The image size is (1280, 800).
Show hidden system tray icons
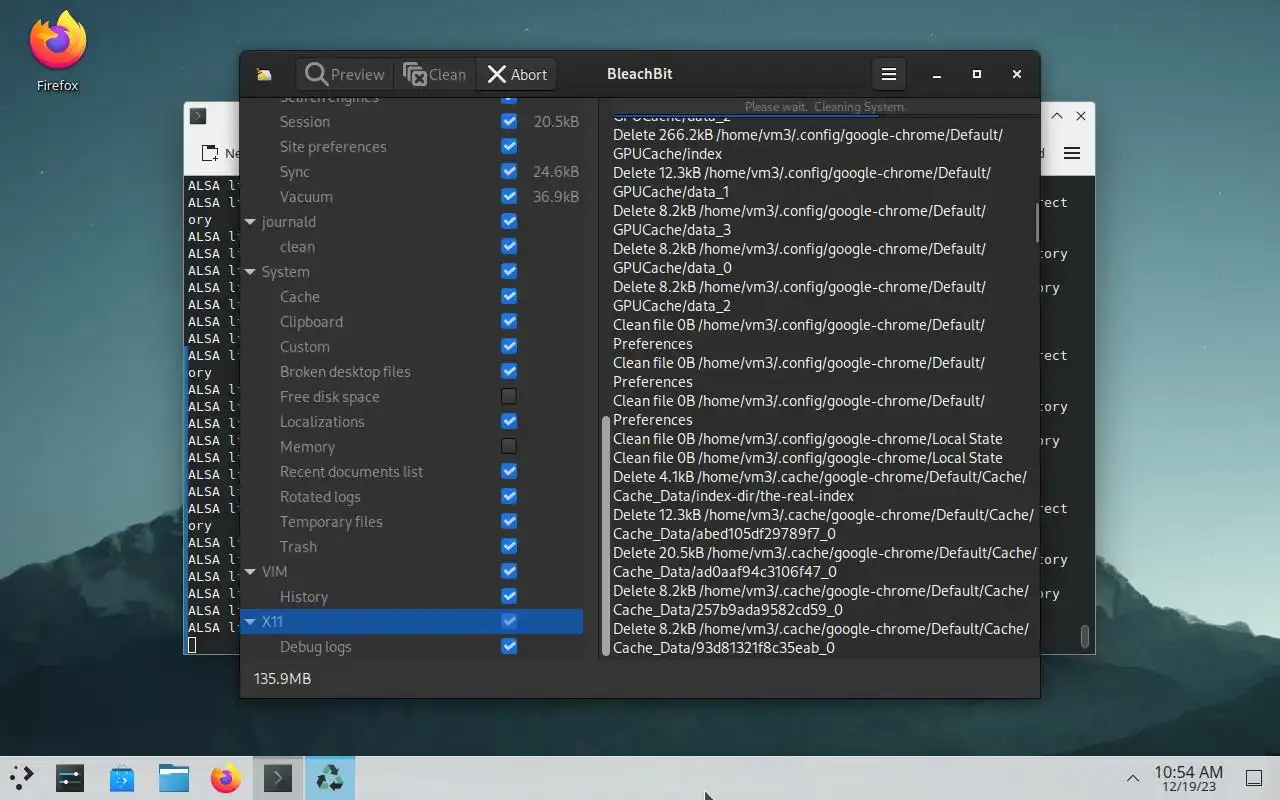1133,778
